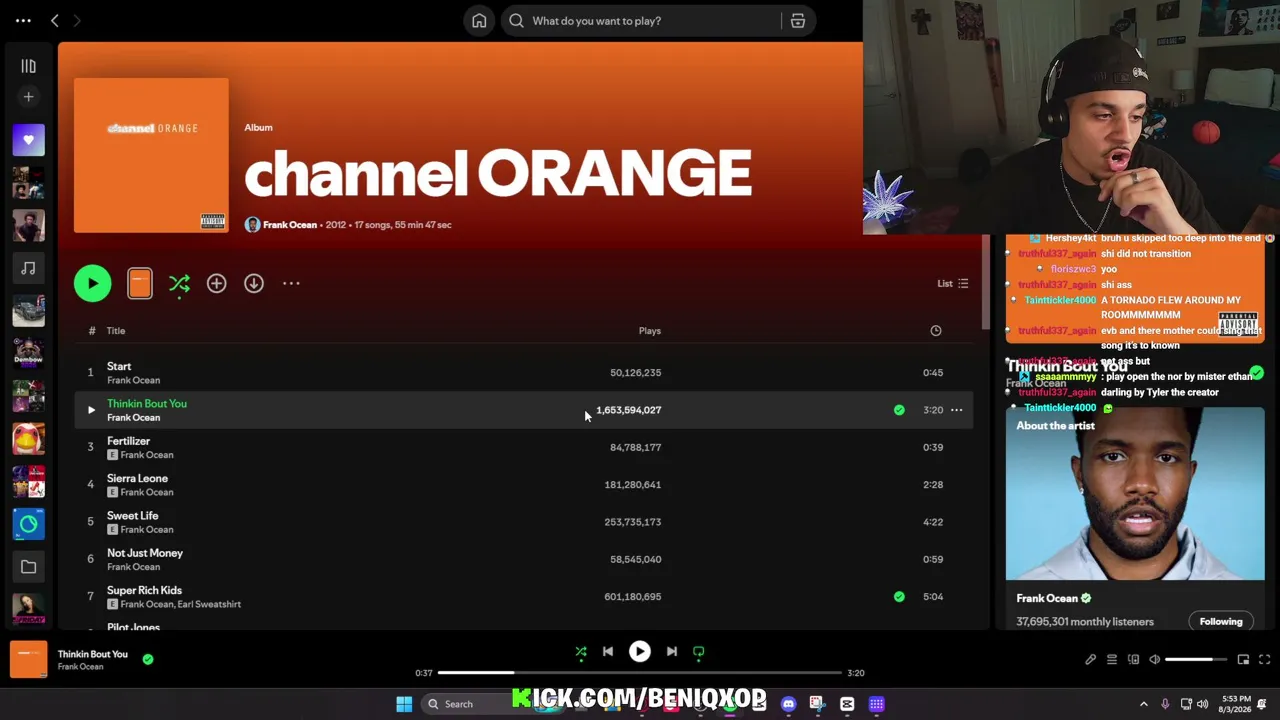Open Connect to a device
Image resolution: width=1280 pixels, height=720 pixels.
[x=1133, y=660]
